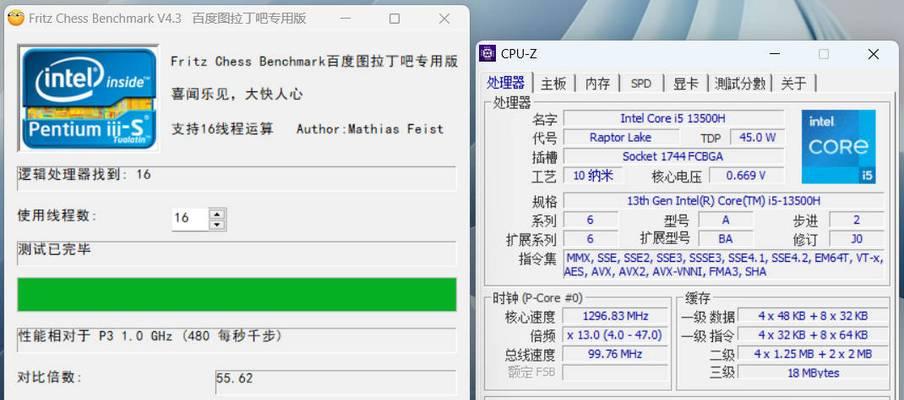The height and width of the screenshot is (400, 904).
Task: Click the CPU-Z 步进 value 2
Action: coord(856,220)
